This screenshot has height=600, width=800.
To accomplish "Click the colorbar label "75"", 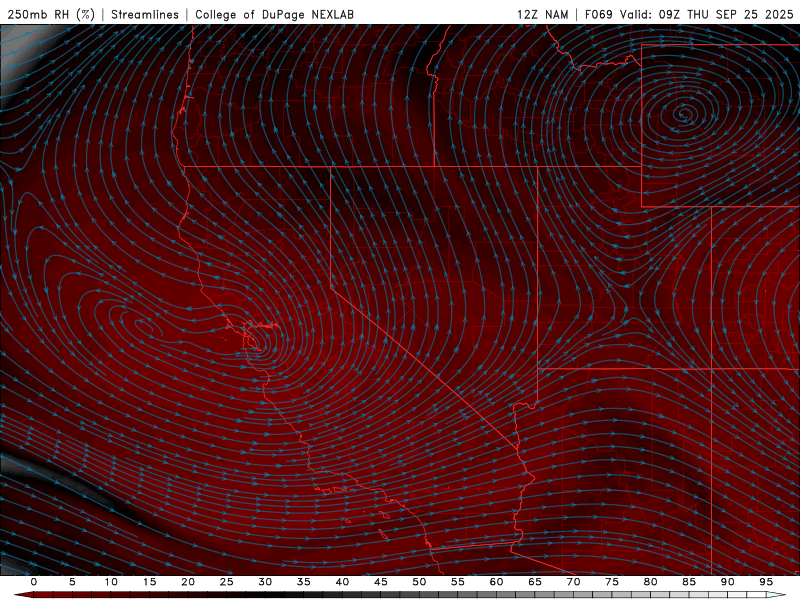I will 611,582.
